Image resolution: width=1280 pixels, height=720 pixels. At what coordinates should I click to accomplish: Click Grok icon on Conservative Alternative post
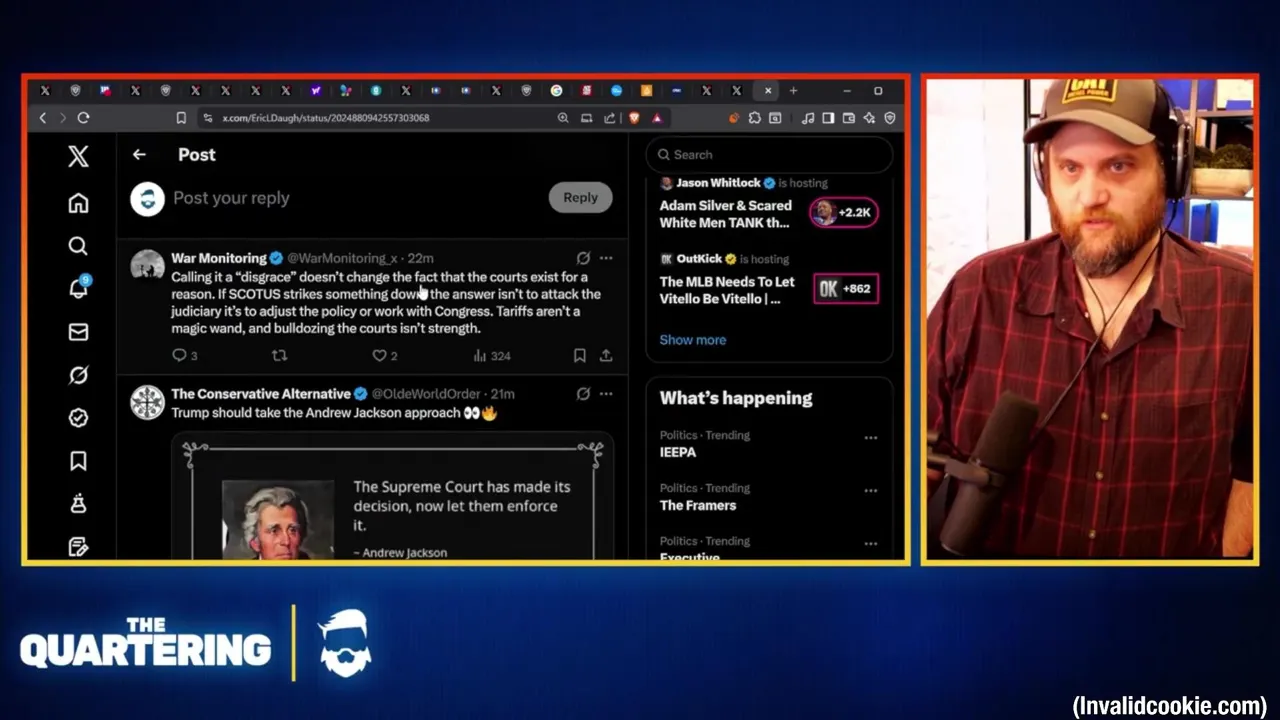pyautogui.click(x=583, y=394)
